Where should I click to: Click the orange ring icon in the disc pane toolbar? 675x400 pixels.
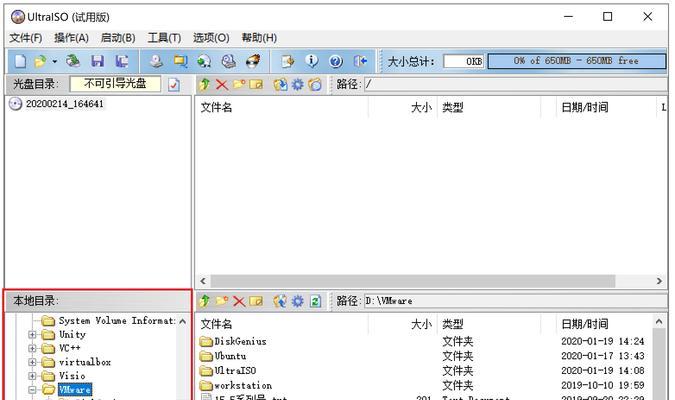tap(315, 84)
